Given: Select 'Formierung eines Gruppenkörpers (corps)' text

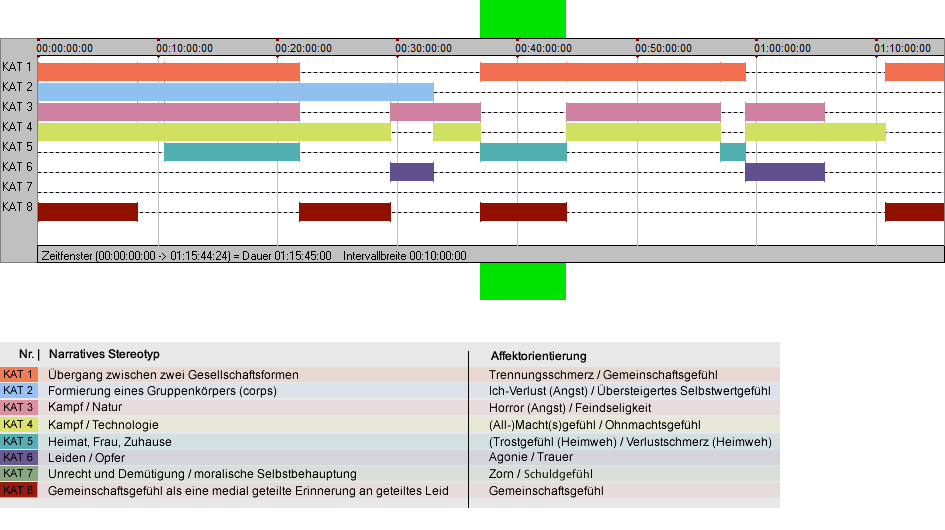Looking at the screenshot, I should pos(163,391).
